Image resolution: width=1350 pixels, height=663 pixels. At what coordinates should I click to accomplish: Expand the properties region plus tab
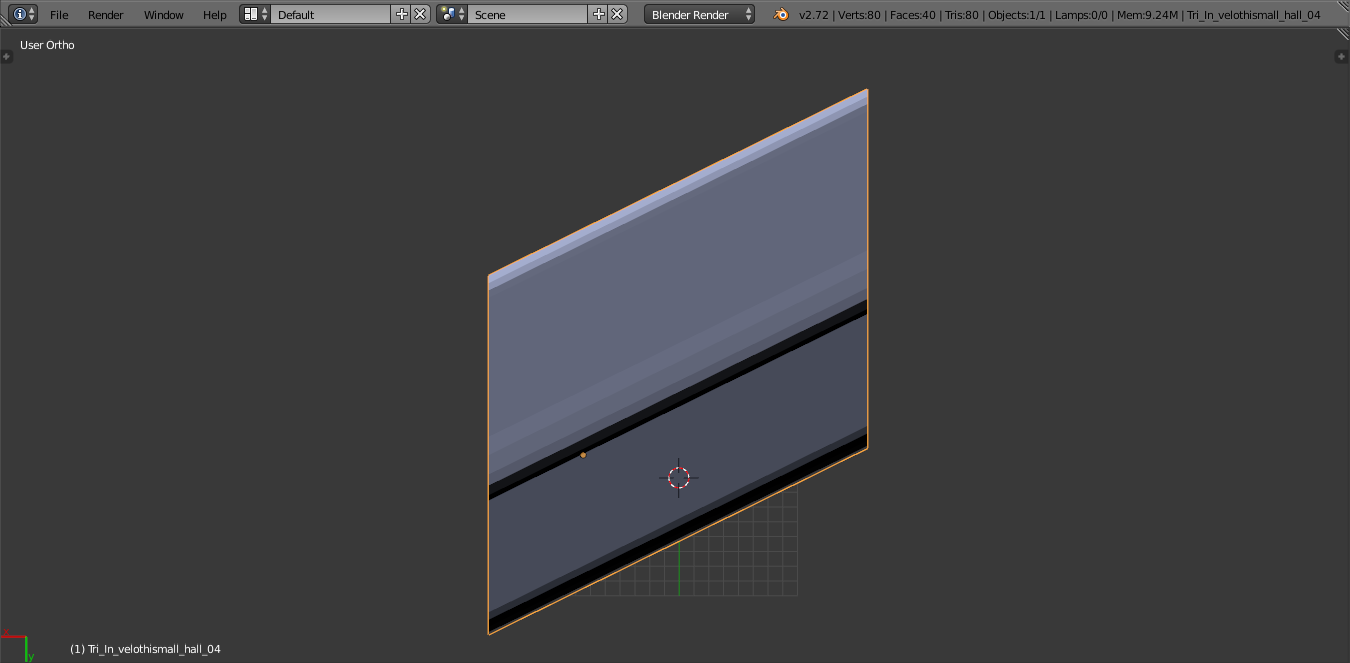[1342, 57]
